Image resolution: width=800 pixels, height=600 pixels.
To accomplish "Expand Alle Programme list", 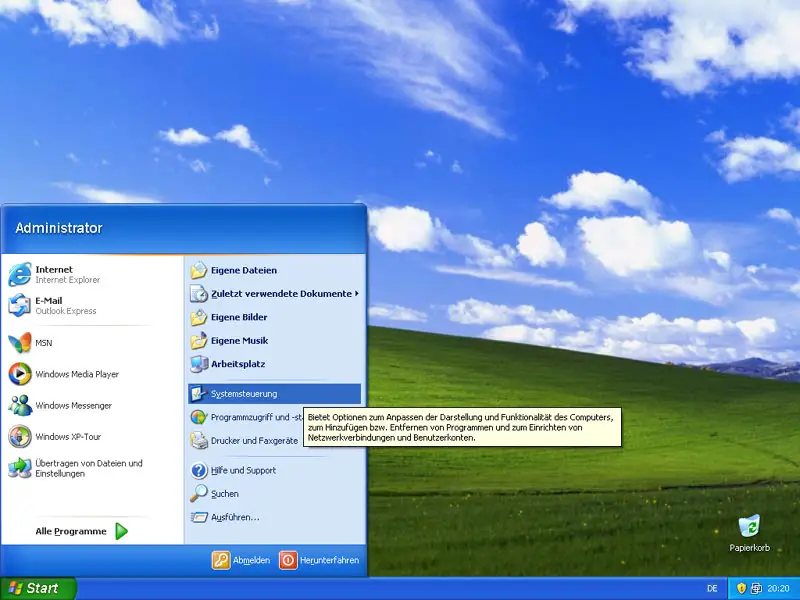I will (x=82, y=531).
